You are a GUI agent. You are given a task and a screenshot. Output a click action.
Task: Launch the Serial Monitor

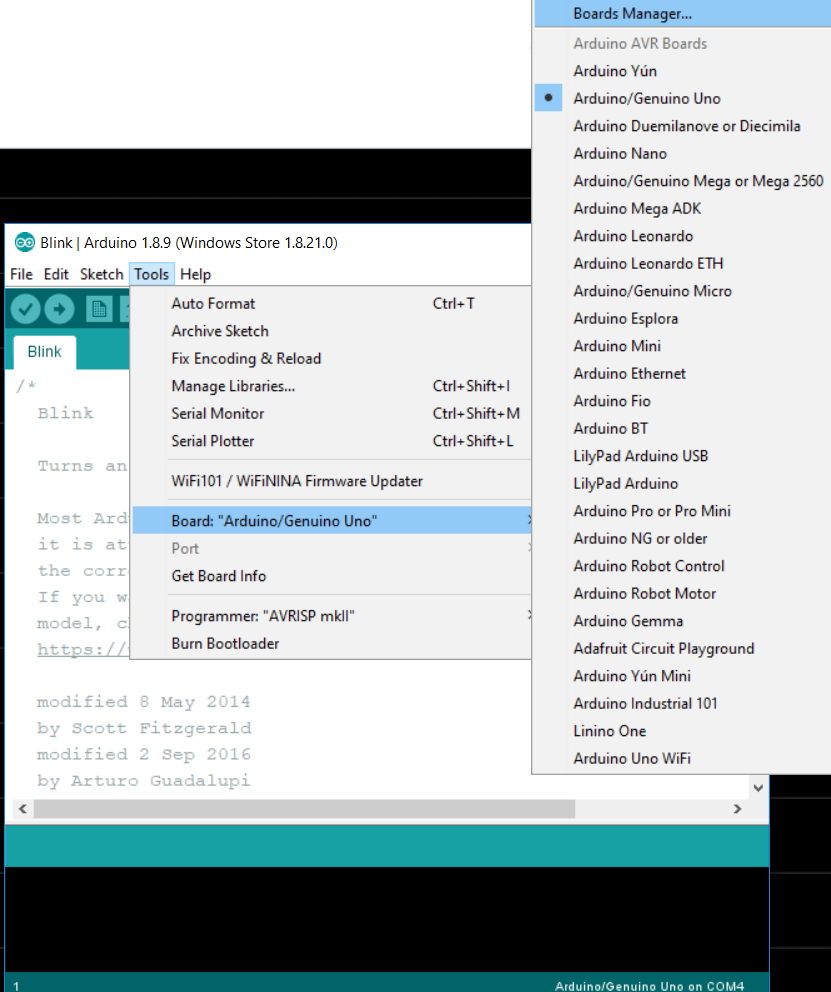(x=331, y=413)
